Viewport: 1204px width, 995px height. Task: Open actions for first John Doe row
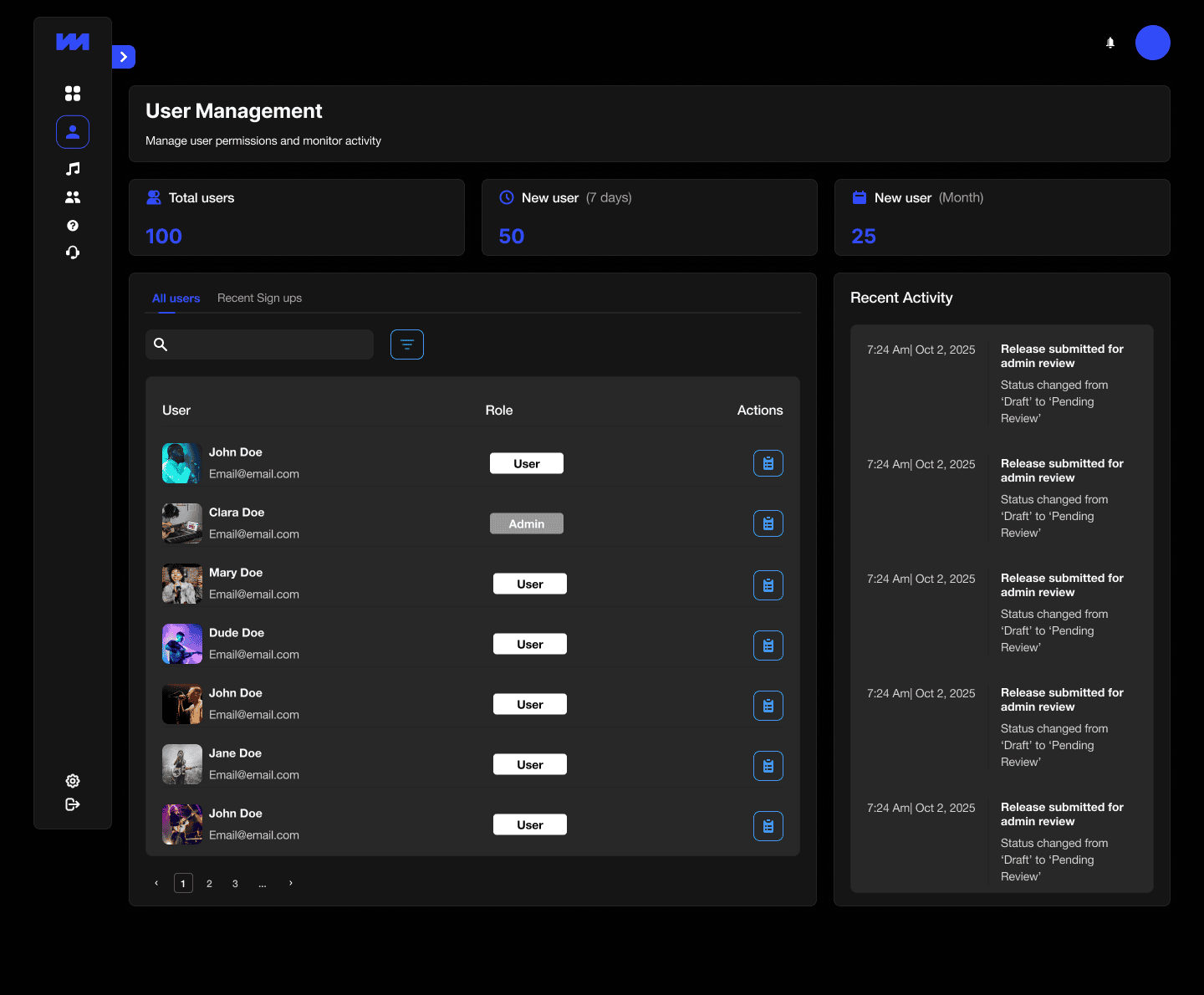point(768,463)
